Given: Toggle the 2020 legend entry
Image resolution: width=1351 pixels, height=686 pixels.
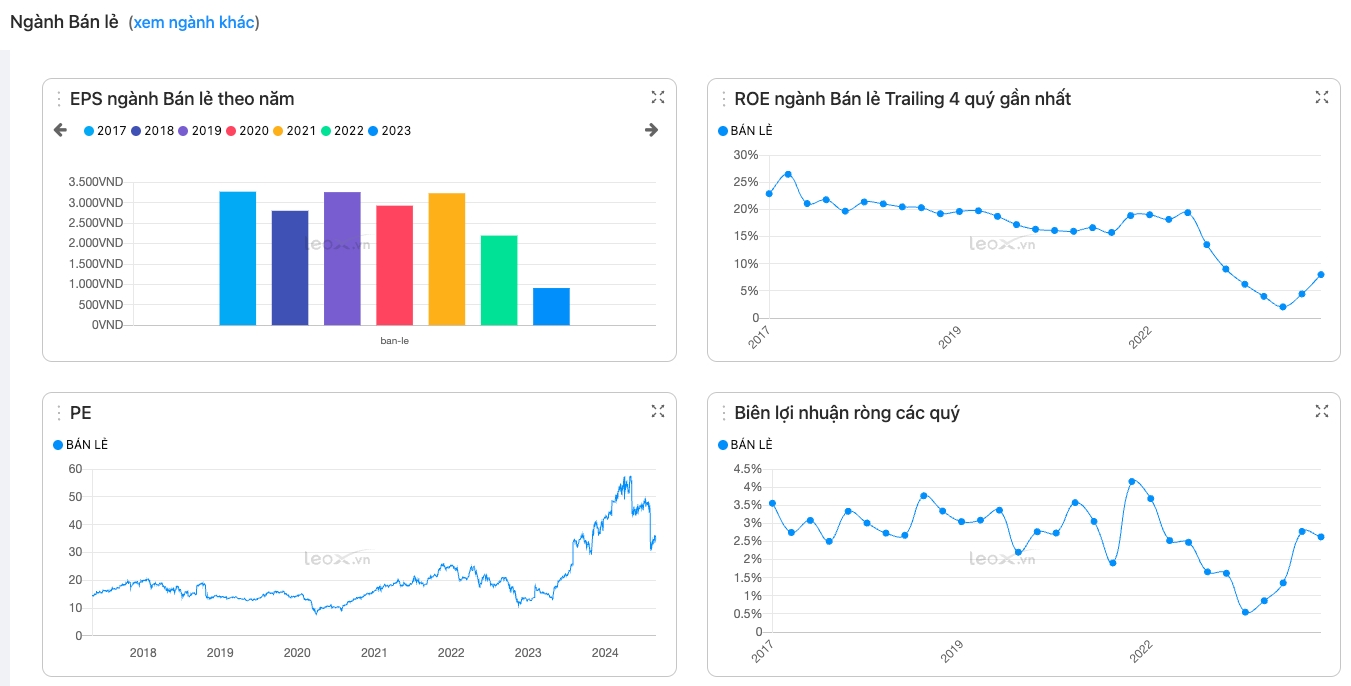Looking at the screenshot, I should [248, 131].
